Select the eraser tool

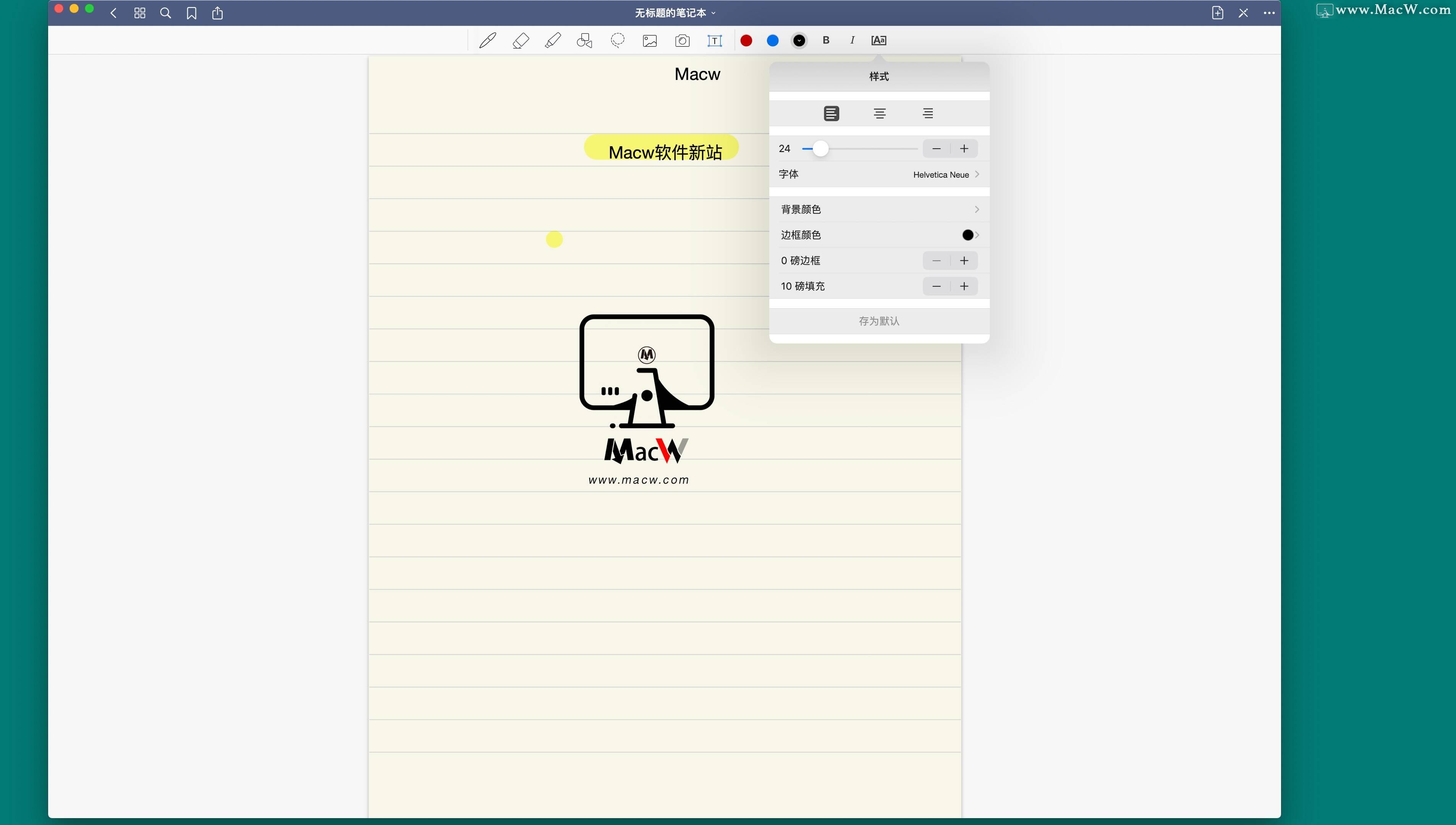[520, 40]
